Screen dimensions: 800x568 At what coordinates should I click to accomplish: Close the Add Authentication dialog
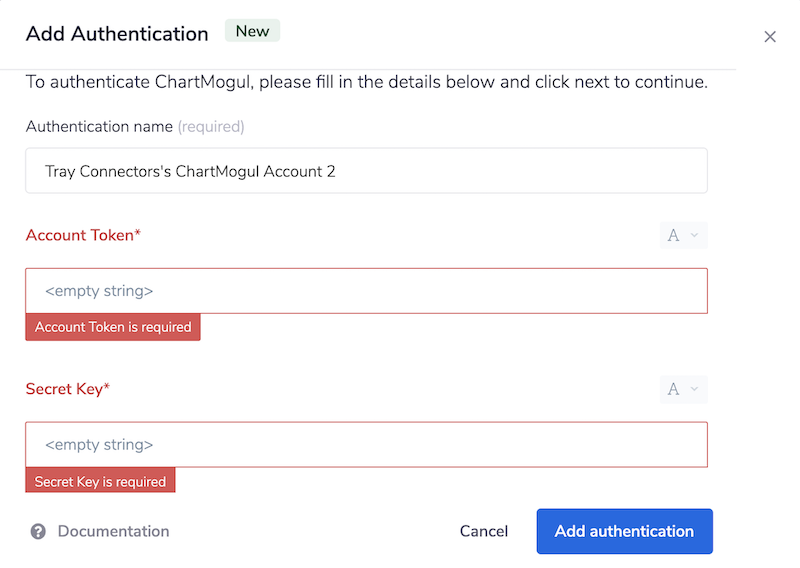pos(769,37)
